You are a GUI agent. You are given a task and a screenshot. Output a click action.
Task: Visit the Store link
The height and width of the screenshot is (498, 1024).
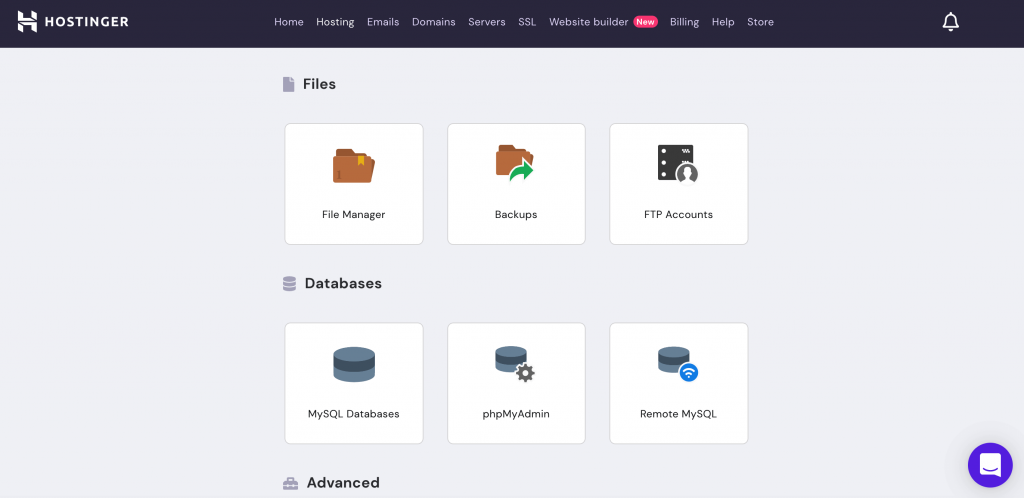(x=760, y=22)
